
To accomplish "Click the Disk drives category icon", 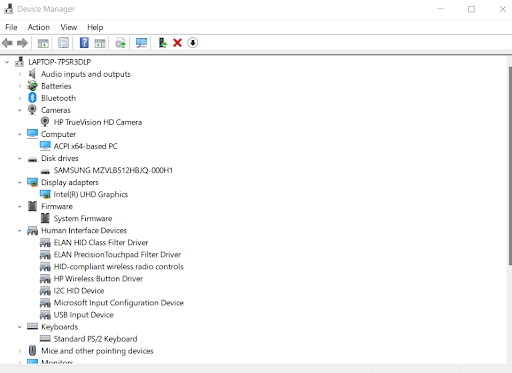I will 32,159.
